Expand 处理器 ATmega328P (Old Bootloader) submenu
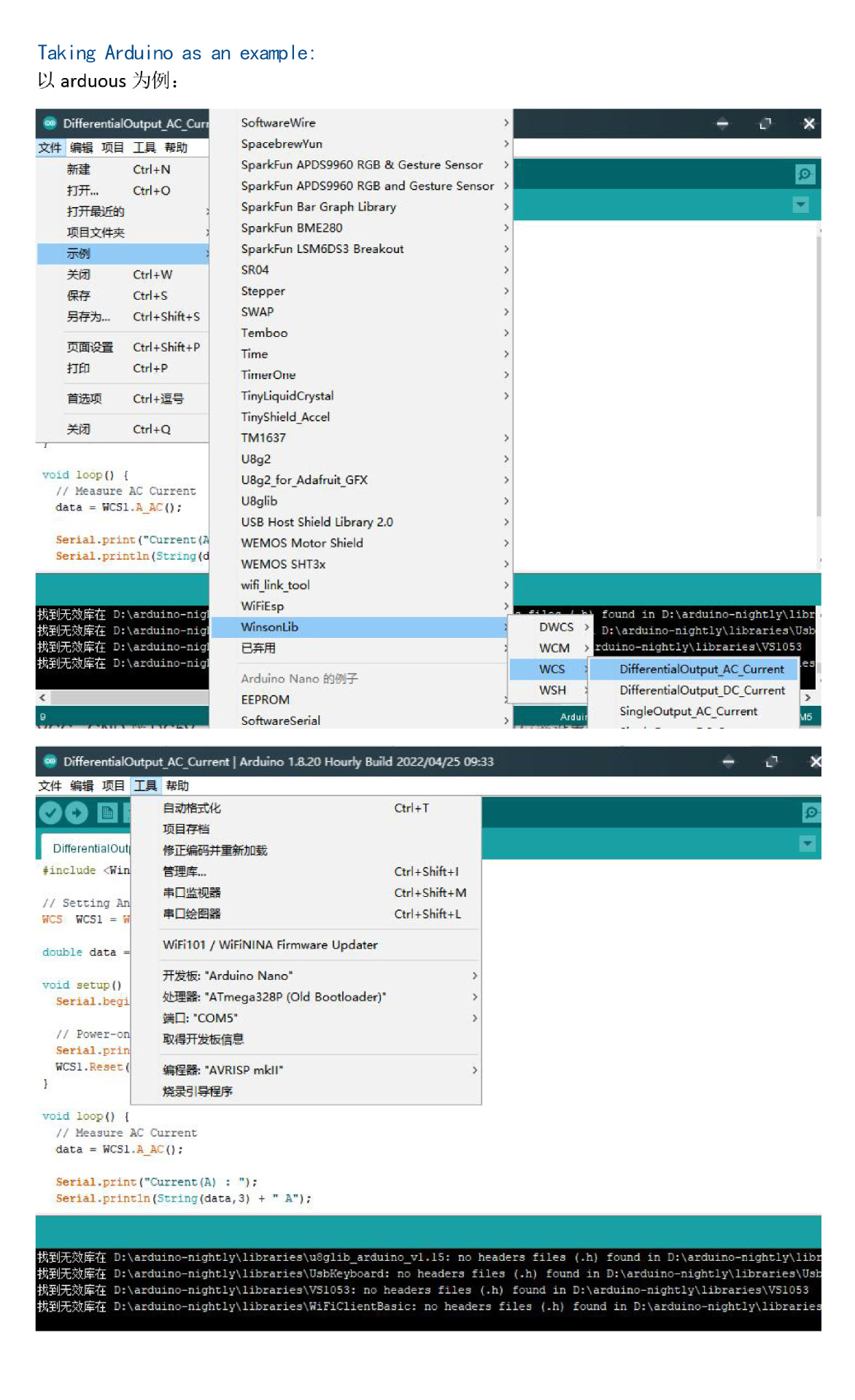This screenshot has width=855, height=1400. [x=306, y=997]
